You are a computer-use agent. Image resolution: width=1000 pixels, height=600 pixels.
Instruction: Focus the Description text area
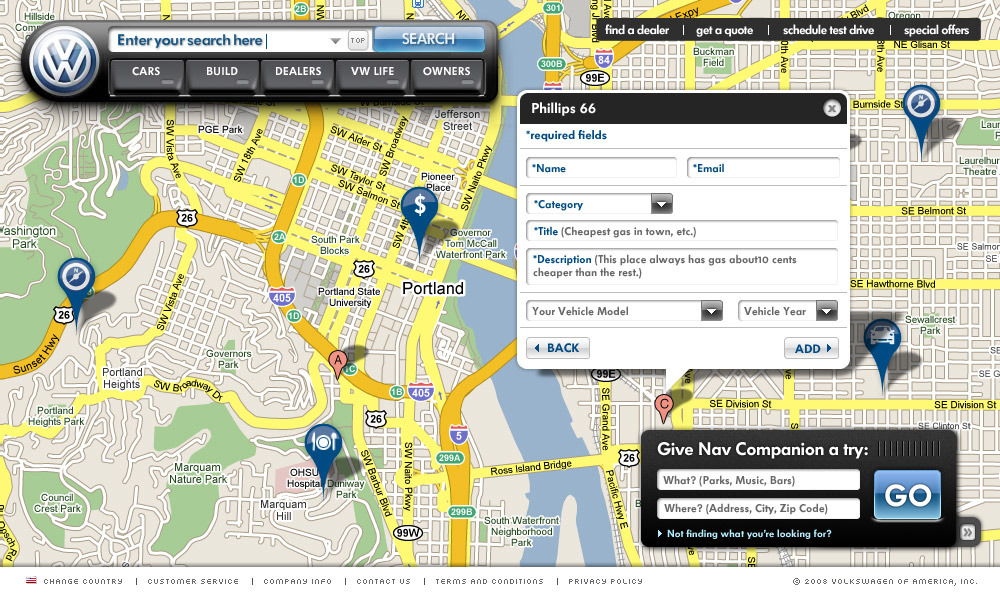click(682, 266)
